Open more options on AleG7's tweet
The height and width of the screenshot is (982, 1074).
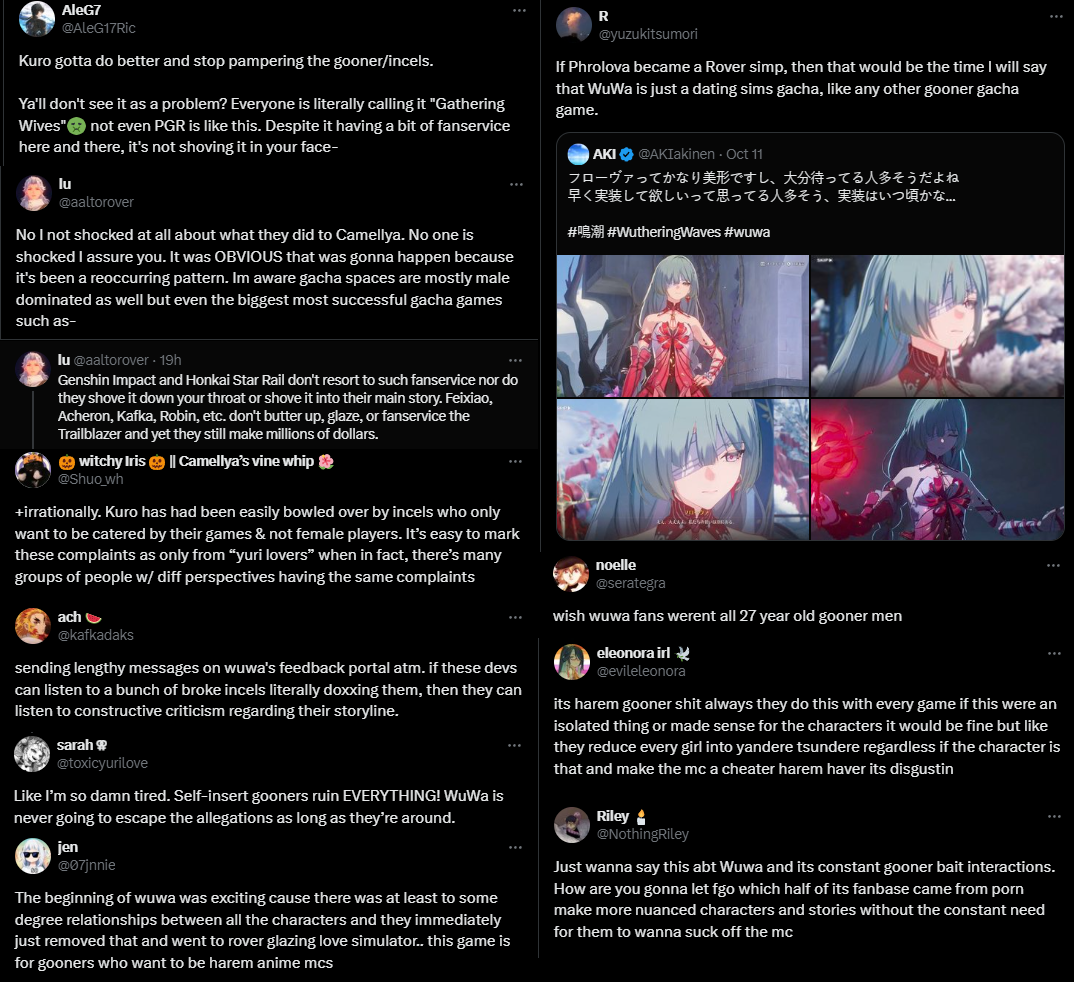click(519, 11)
